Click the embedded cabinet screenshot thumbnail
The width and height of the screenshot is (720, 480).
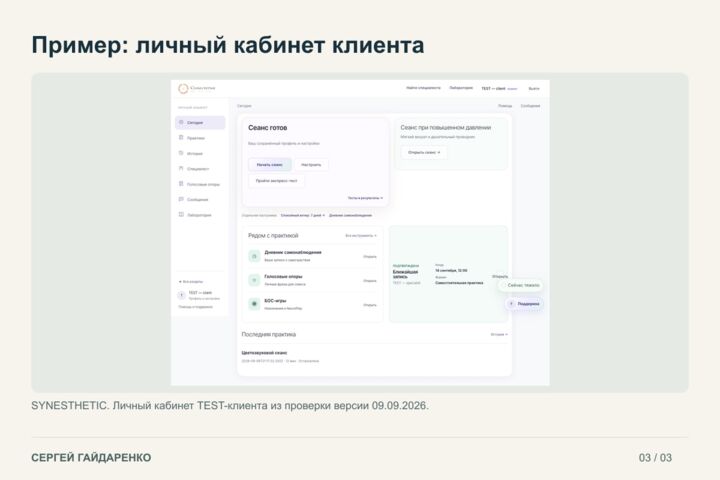pos(360,233)
